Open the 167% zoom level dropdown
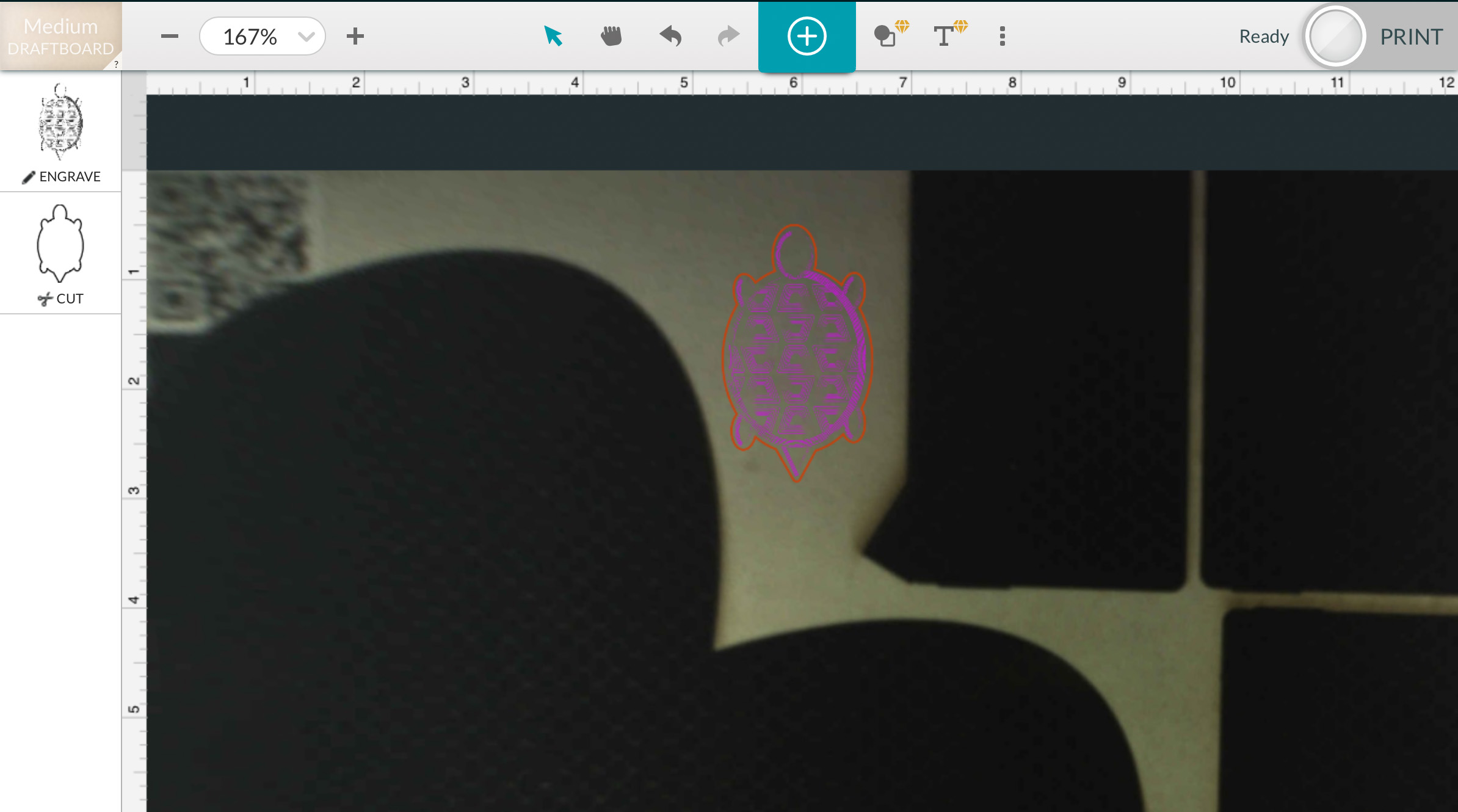 263,37
